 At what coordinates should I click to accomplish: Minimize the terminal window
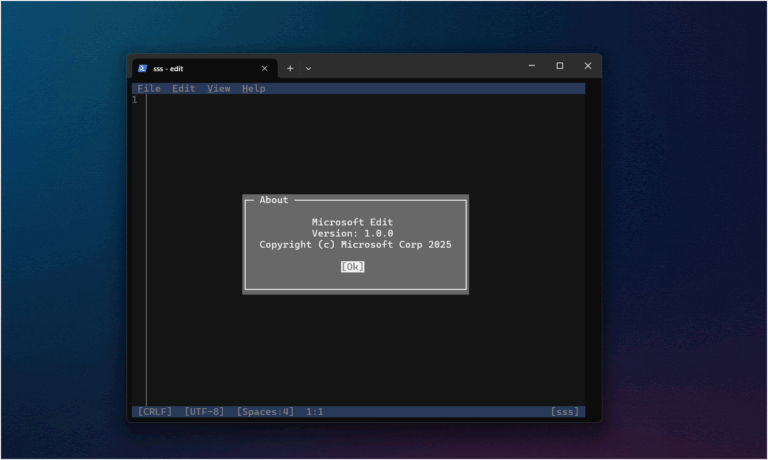click(x=532, y=66)
